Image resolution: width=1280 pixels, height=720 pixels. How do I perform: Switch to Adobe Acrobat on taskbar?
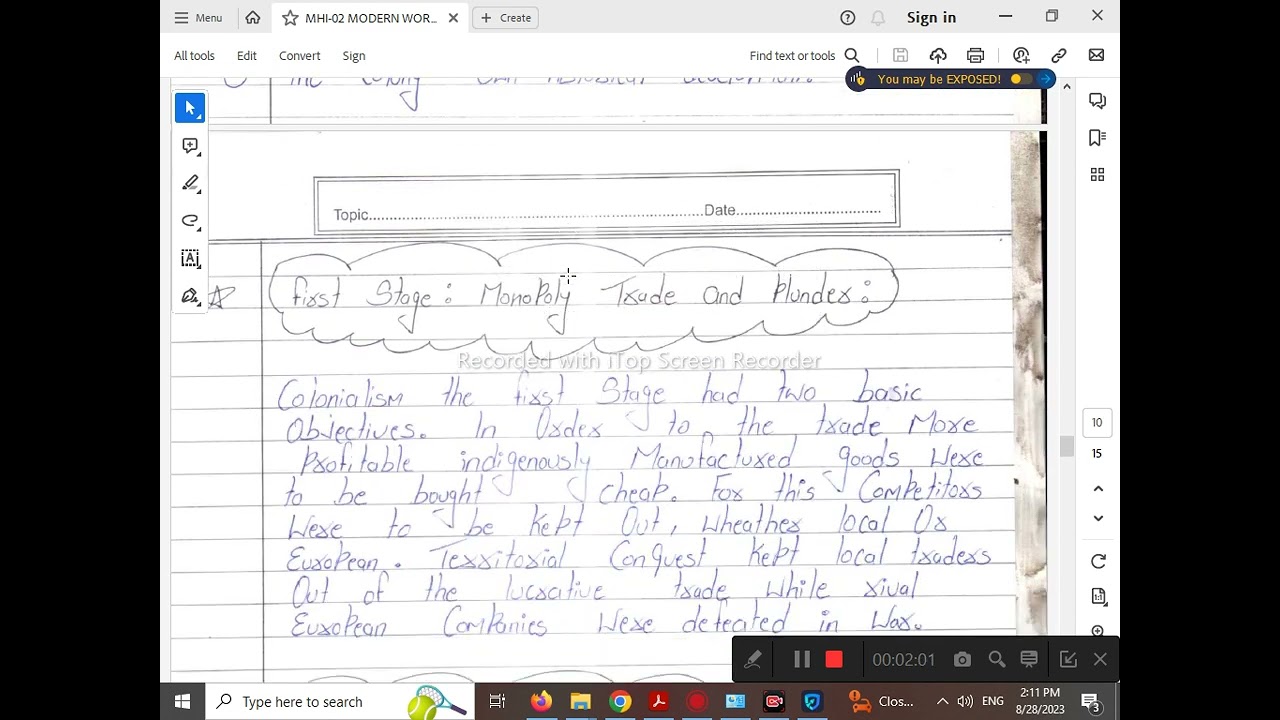click(x=659, y=702)
